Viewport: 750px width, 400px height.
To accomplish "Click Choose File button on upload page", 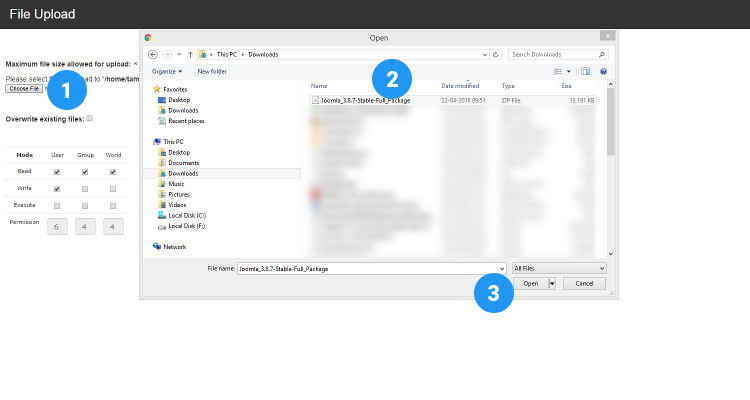I will pyautogui.click(x=24, y=89).
